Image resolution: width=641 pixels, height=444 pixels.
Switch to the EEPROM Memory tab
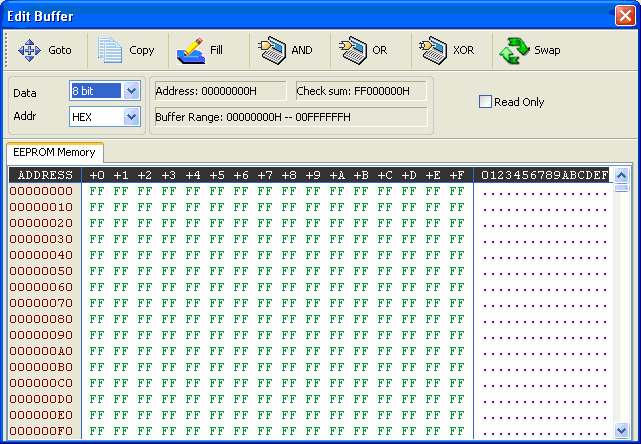[x=55, y=153]
